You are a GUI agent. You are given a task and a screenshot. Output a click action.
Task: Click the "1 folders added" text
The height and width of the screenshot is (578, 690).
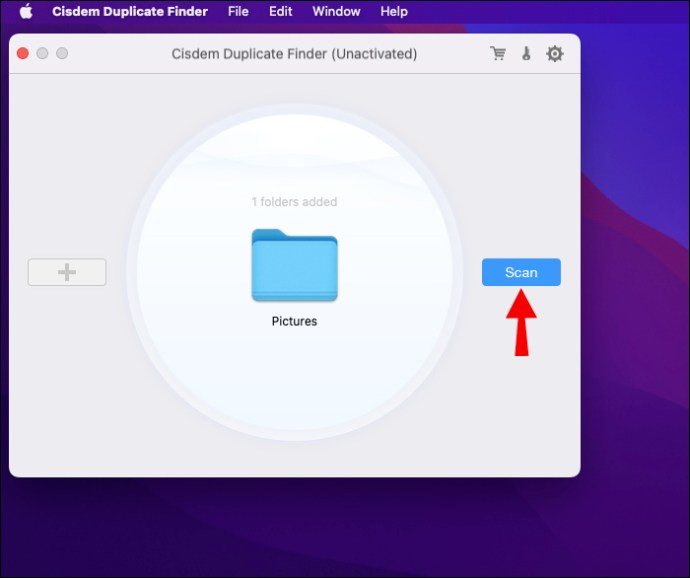tap(294, 202)
